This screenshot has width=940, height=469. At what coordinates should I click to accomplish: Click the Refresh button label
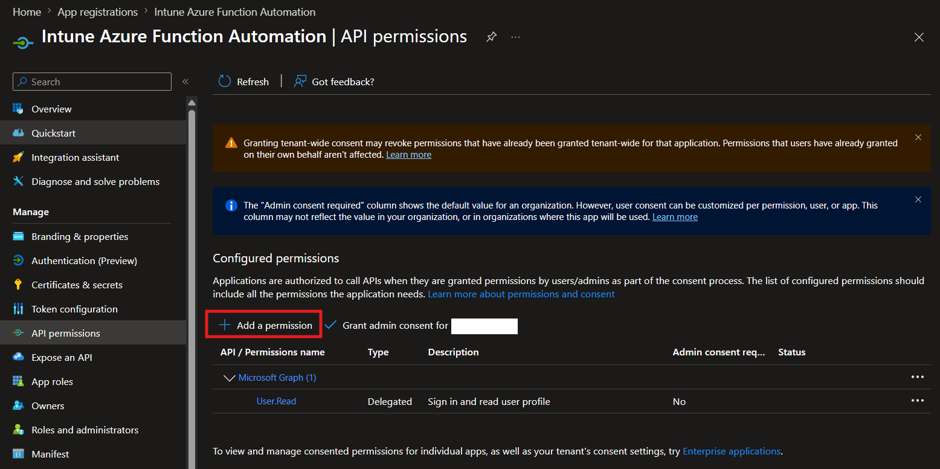point(253,82)
